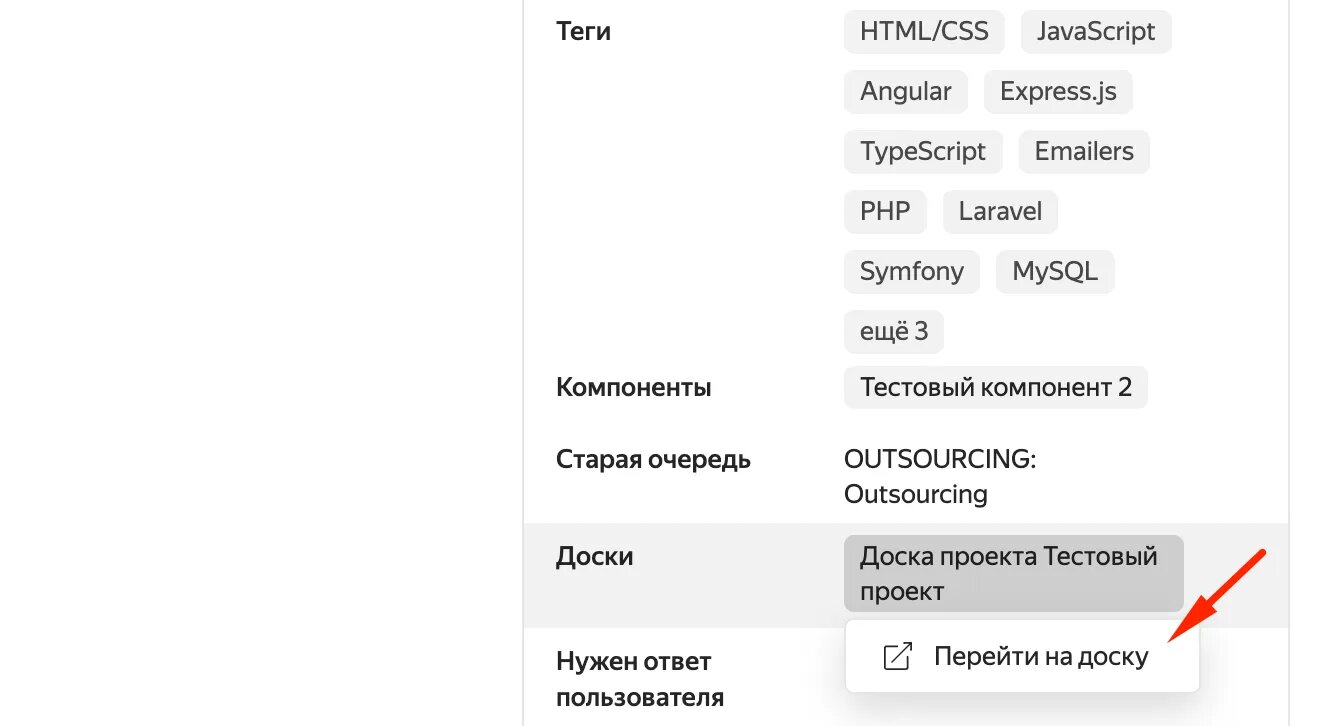Select the Express.js tag
The width and height of the screenshot is (1338, 726).
click(1058, 92)
